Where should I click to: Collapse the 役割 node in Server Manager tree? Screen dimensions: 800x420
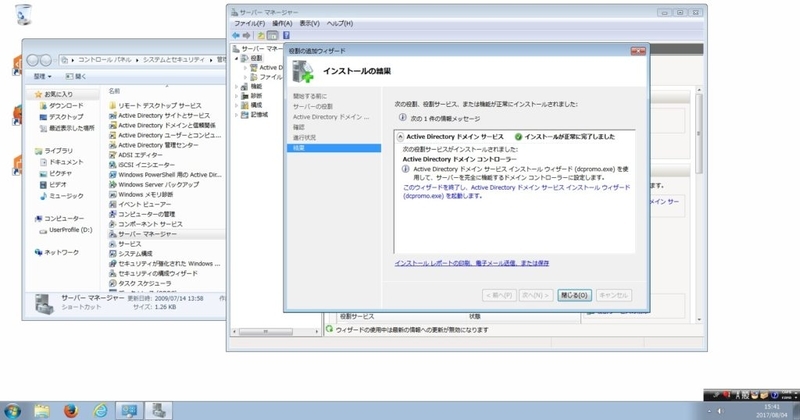pos(237,59)
